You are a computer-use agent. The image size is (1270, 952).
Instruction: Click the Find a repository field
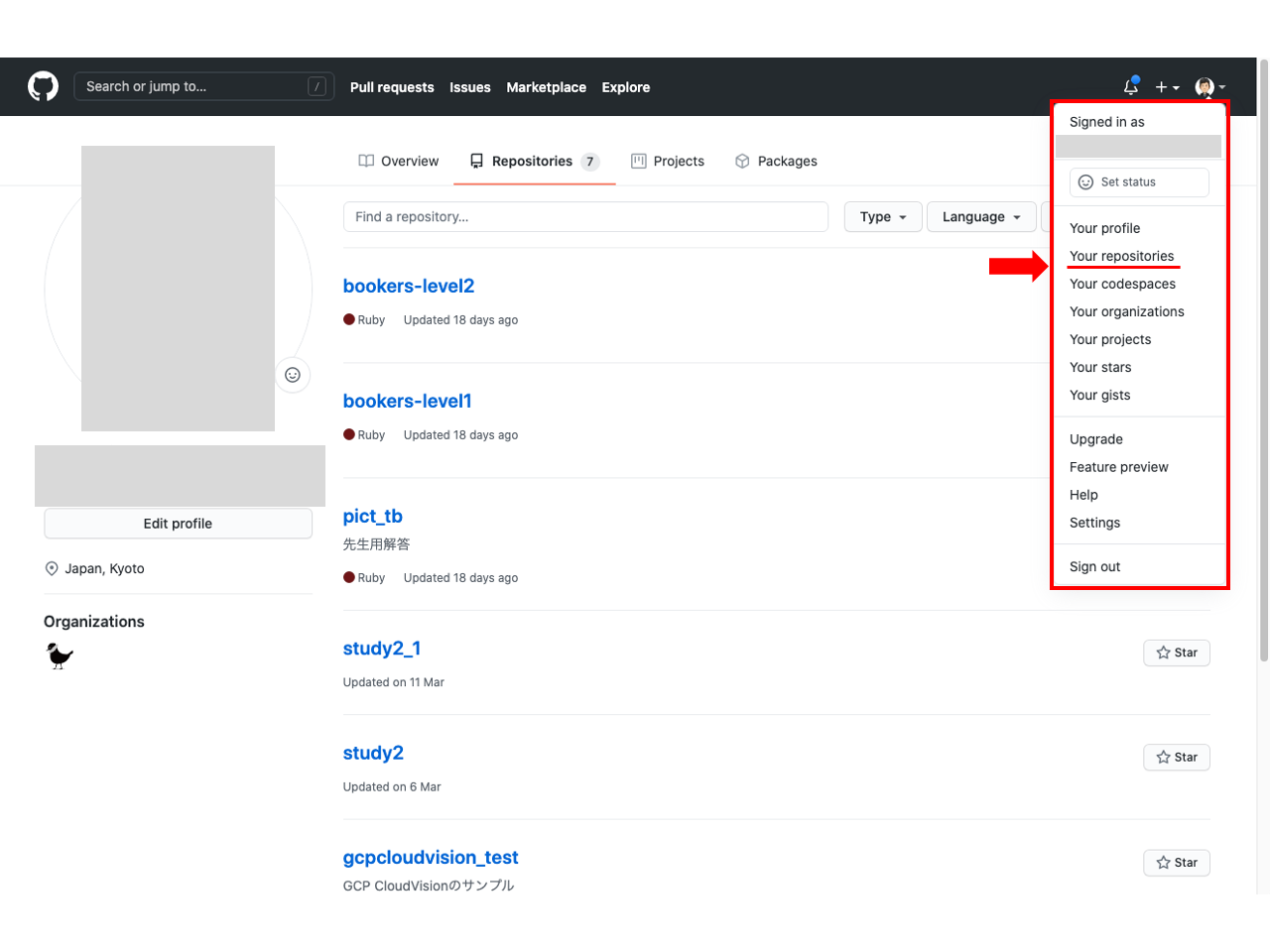pyautogui.click(x=585, y=216)
